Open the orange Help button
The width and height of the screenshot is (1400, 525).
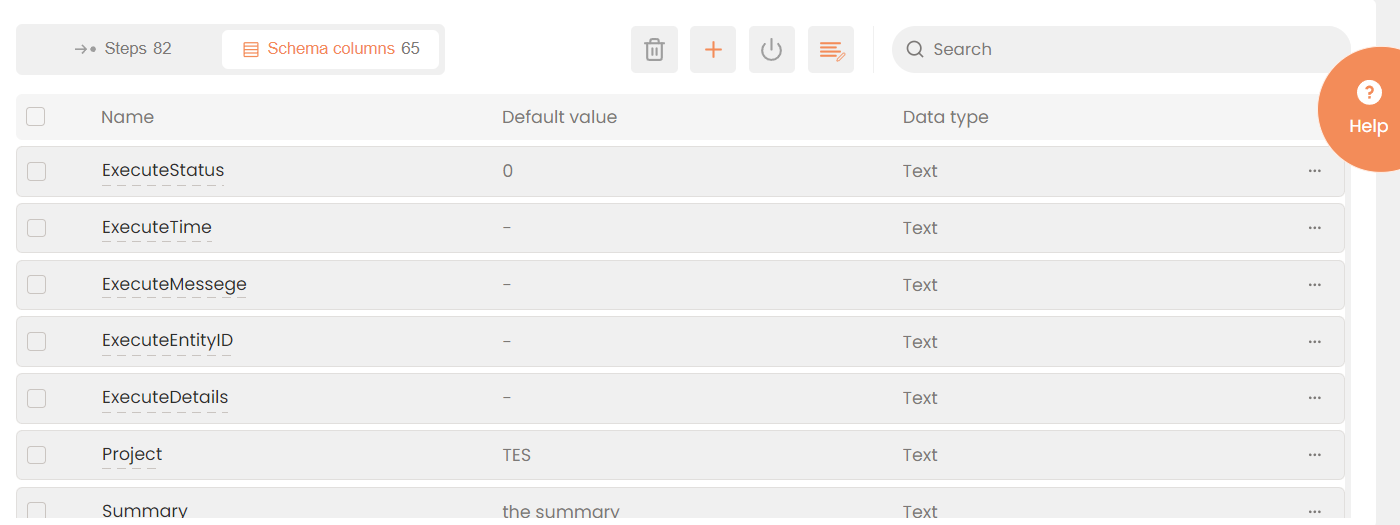coord(1367,109)
